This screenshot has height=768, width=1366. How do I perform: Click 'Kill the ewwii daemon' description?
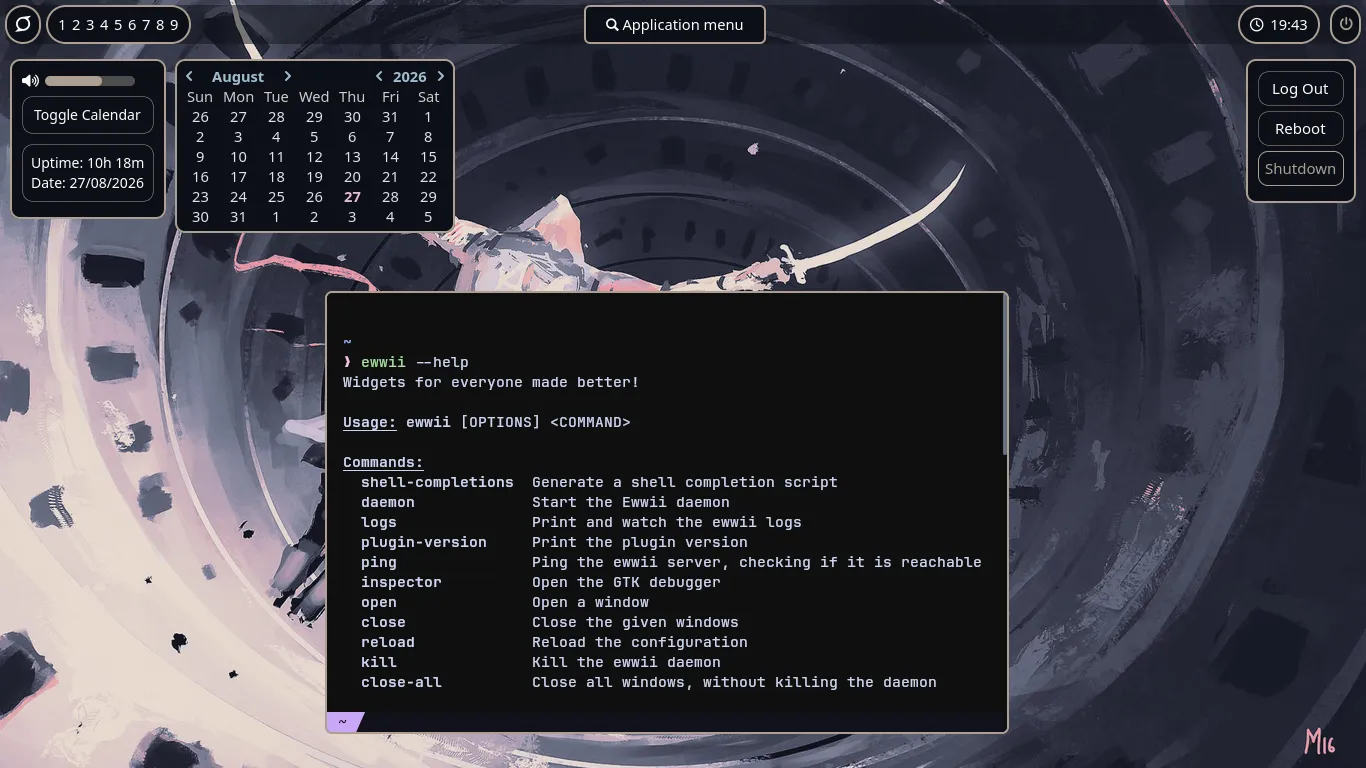[x=626, y=662]
